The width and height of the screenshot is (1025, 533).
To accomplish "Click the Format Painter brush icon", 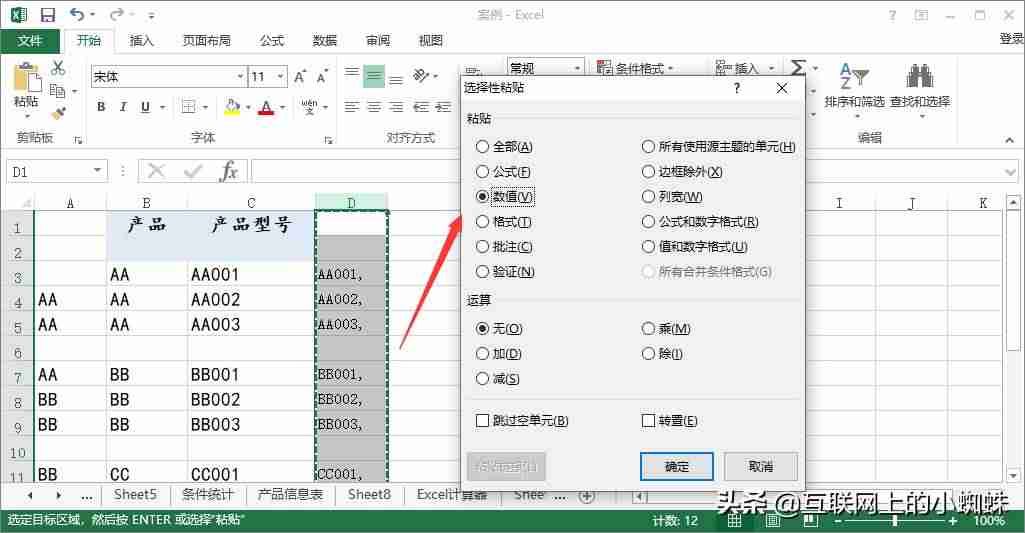I will pos(58,112).
